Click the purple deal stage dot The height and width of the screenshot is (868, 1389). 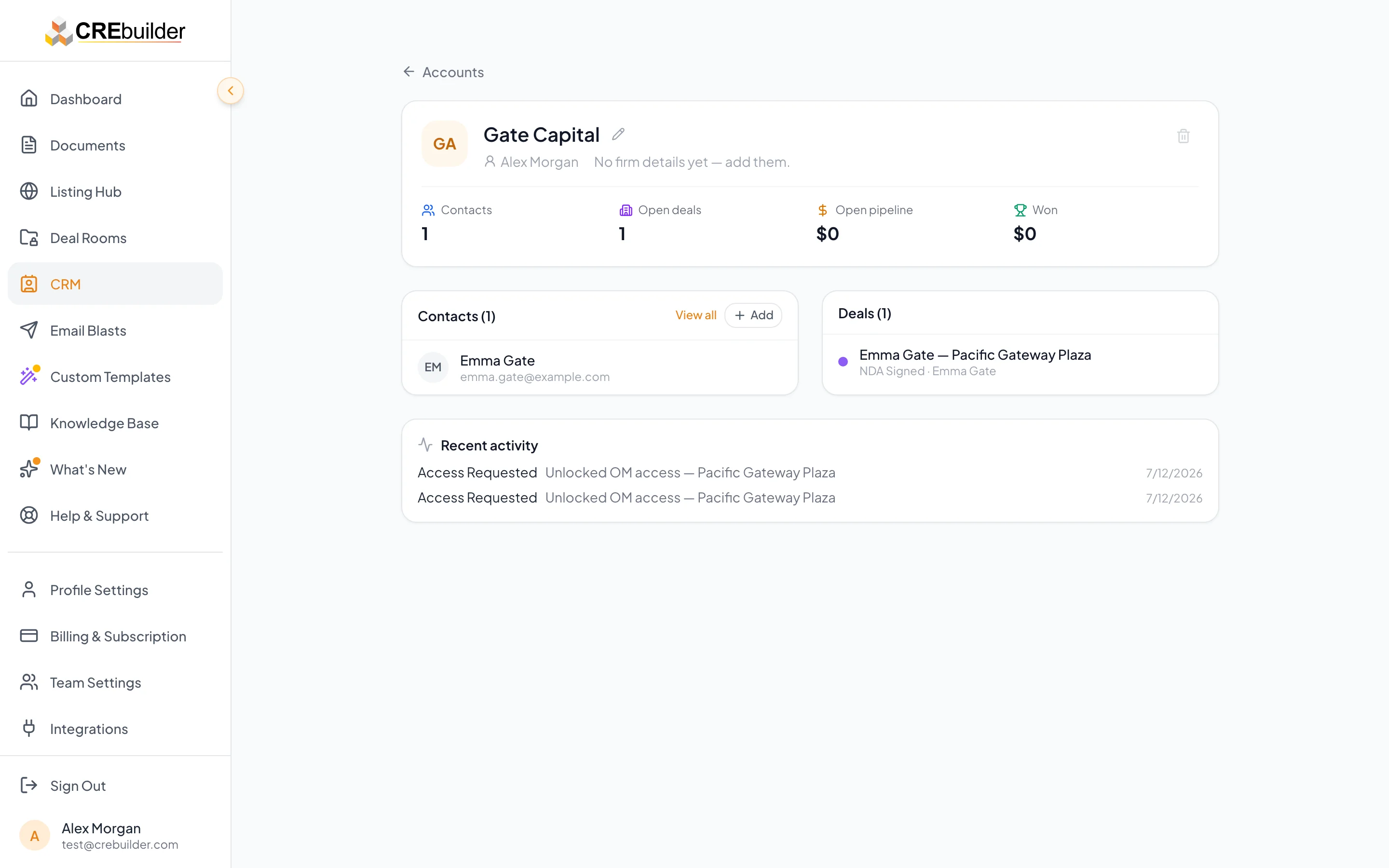843,362
